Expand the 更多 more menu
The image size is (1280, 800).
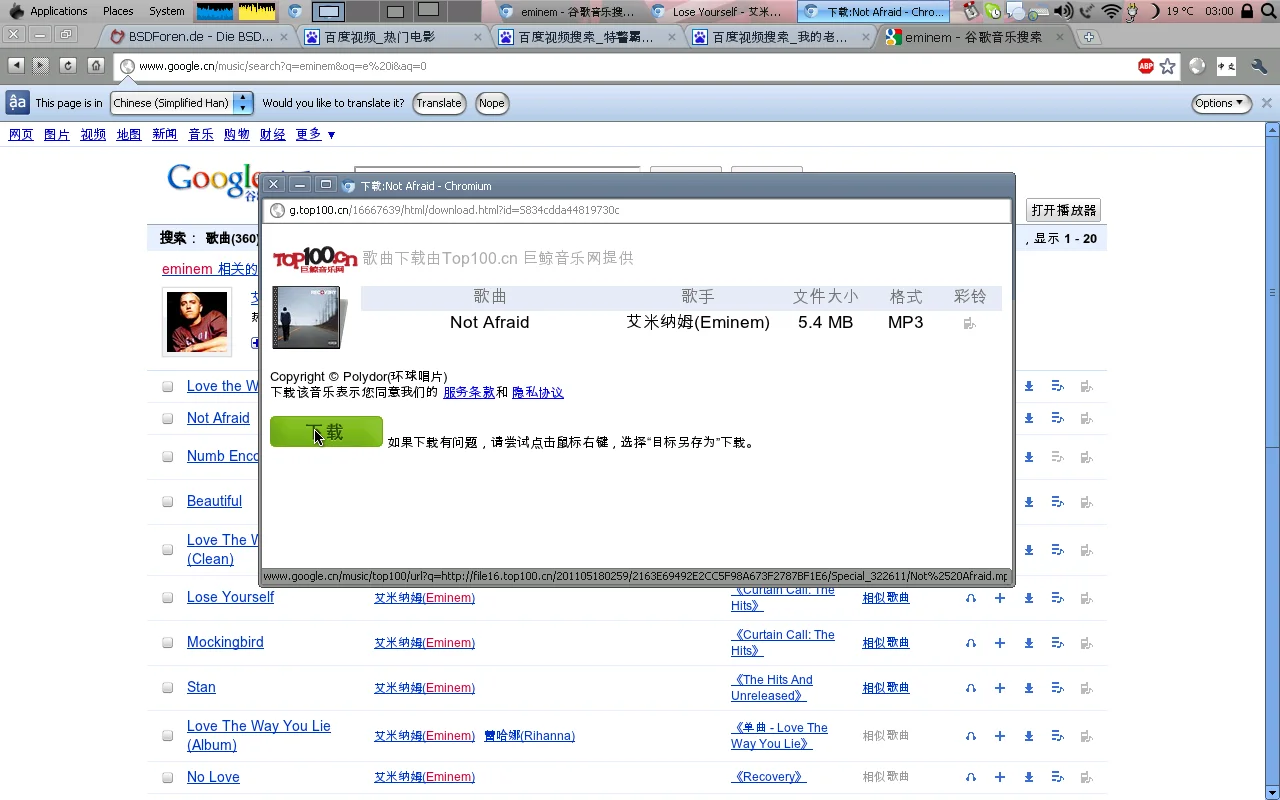315,134
